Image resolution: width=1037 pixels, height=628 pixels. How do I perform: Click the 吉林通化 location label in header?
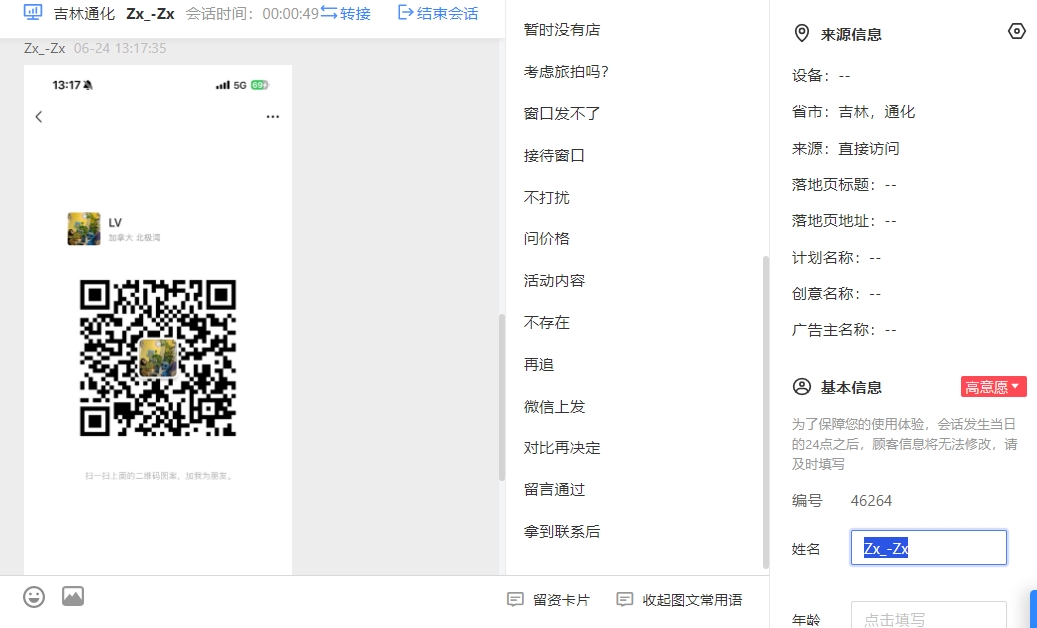(84, 13)
